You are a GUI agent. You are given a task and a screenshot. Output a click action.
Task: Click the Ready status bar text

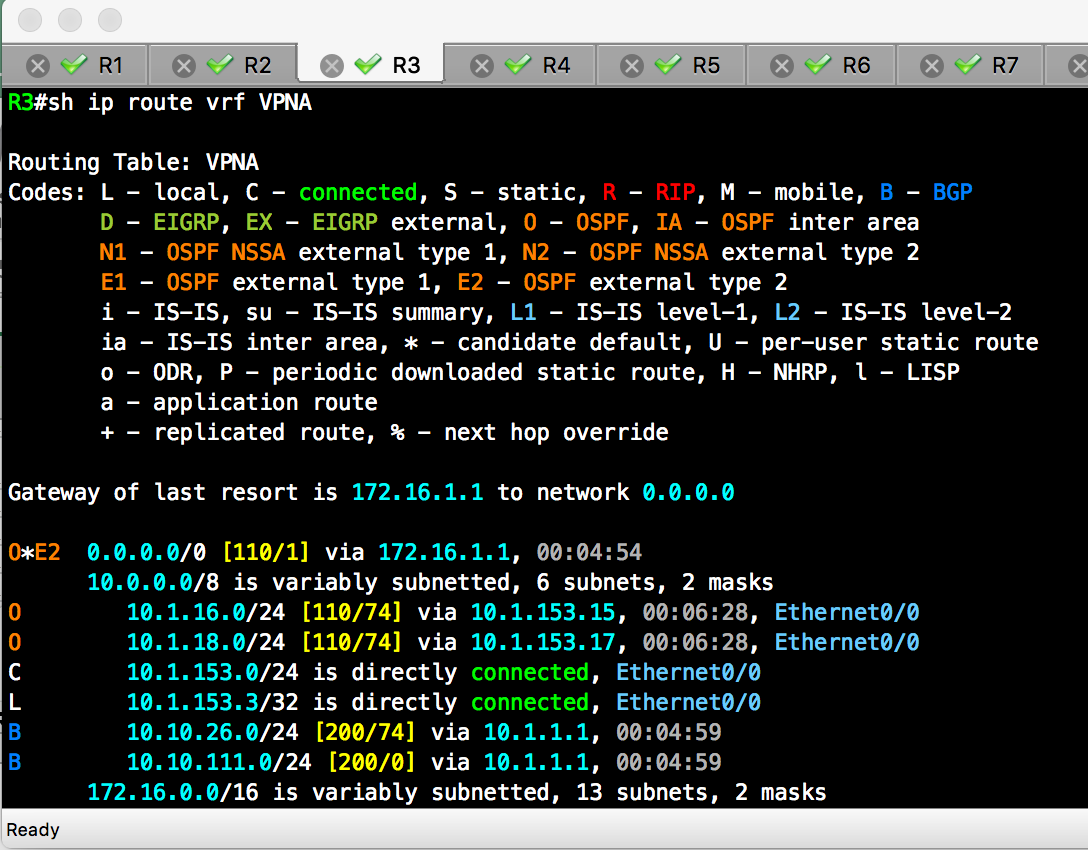point(33,830)
